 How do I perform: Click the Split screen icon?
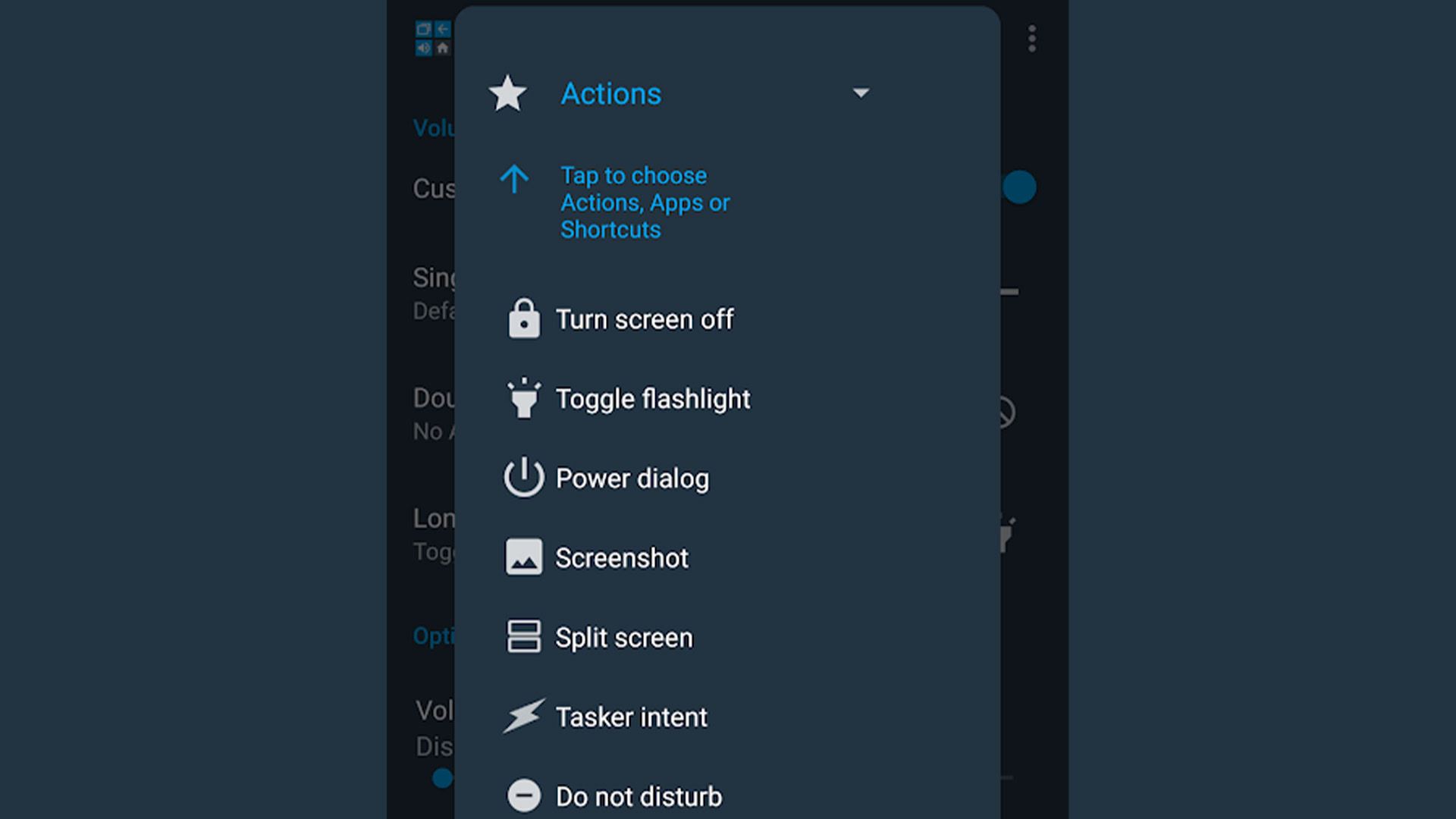tap(524, 637)
